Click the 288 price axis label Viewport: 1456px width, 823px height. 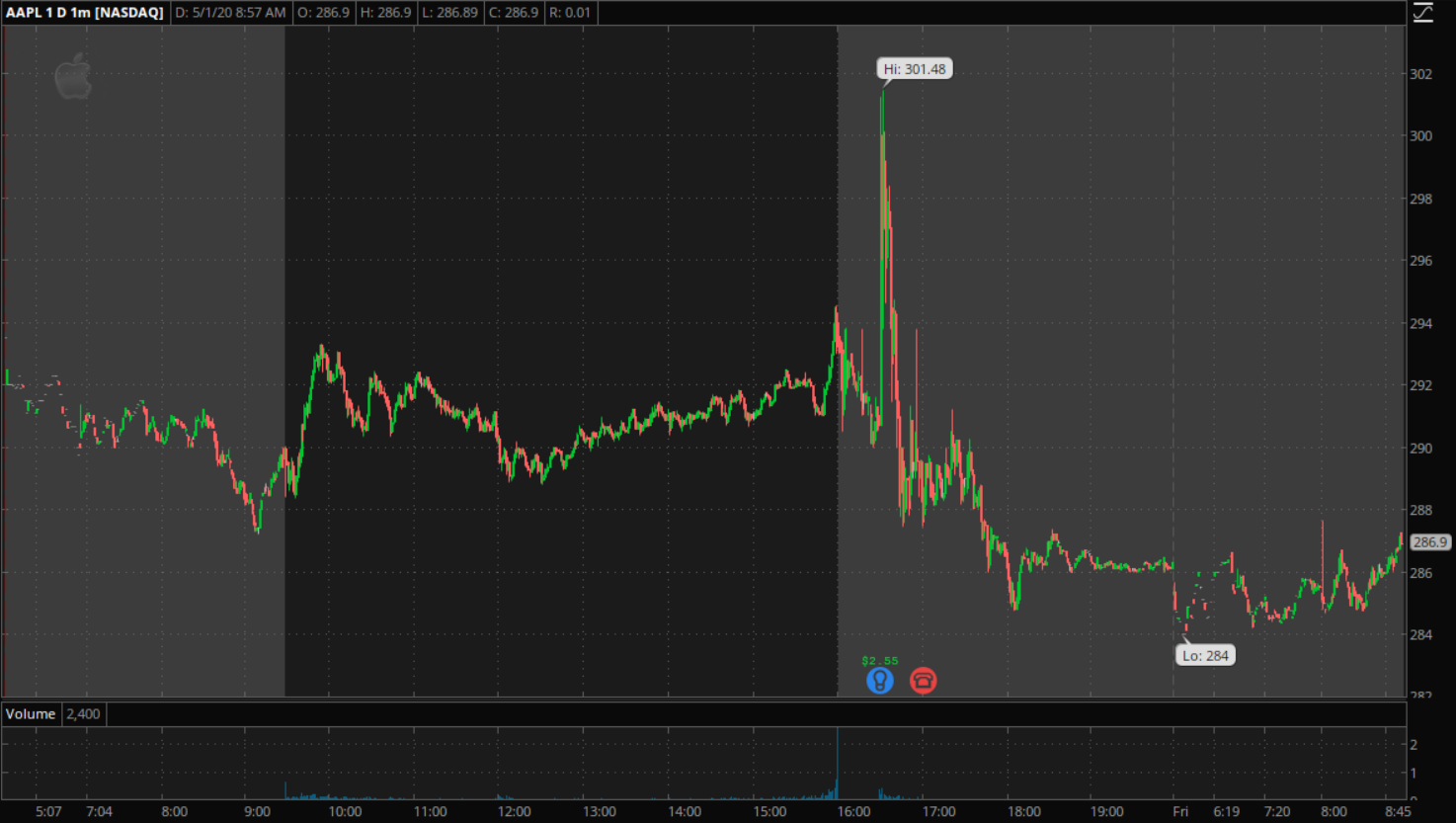point(1420,511)
